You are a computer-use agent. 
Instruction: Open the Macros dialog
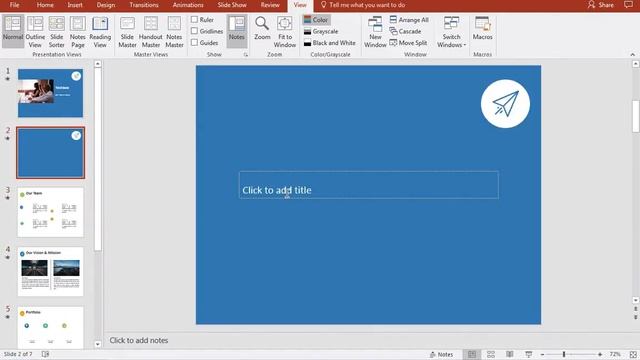click(482, 29)
